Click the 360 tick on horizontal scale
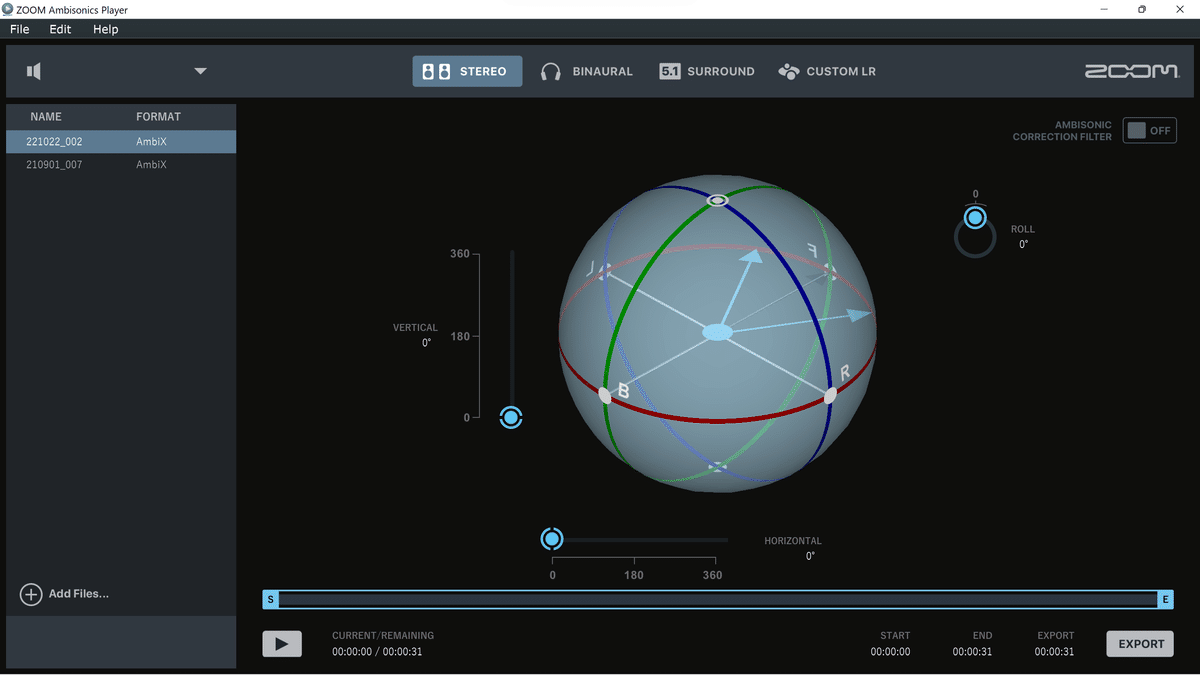This screenshot has height=675, width=1200. click(712, 575)
